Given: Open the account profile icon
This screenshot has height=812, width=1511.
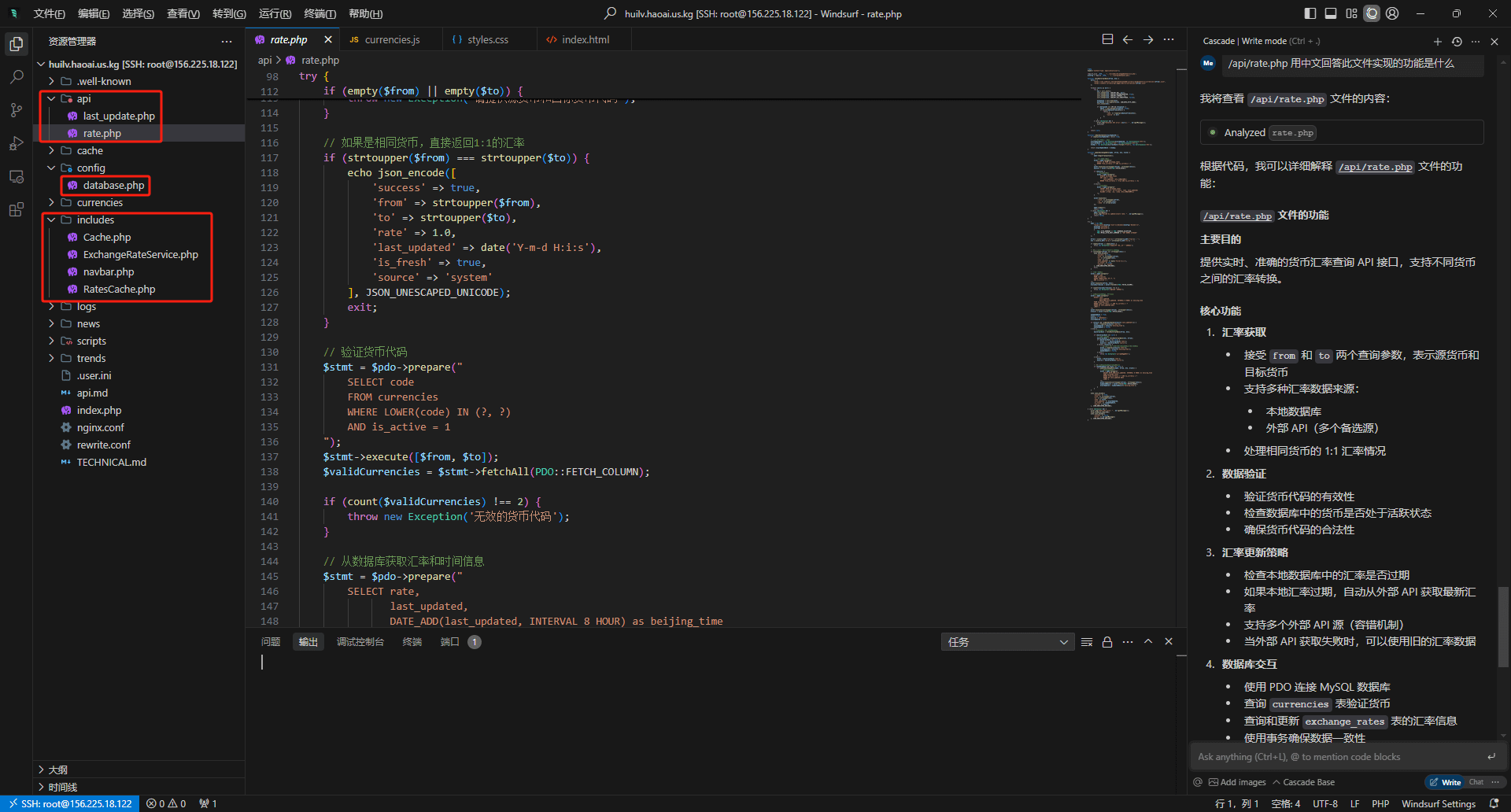Looking at the screenshot, I should coord(1392,13).
